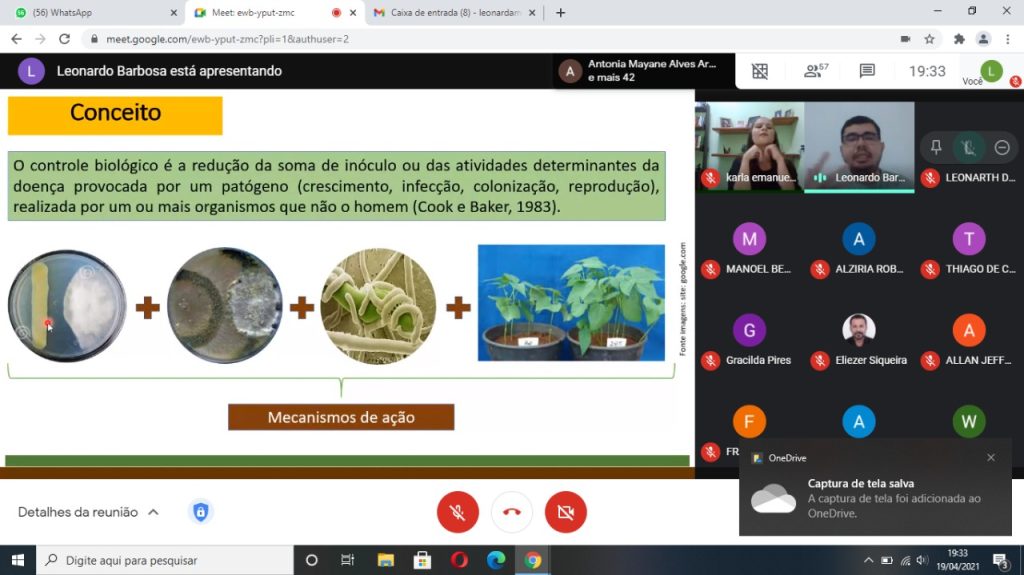This screenshot has height=575, width=1024.
Task: Mute LEONARTH's microphone from tile controls
Action: click(x=968, y=147)
